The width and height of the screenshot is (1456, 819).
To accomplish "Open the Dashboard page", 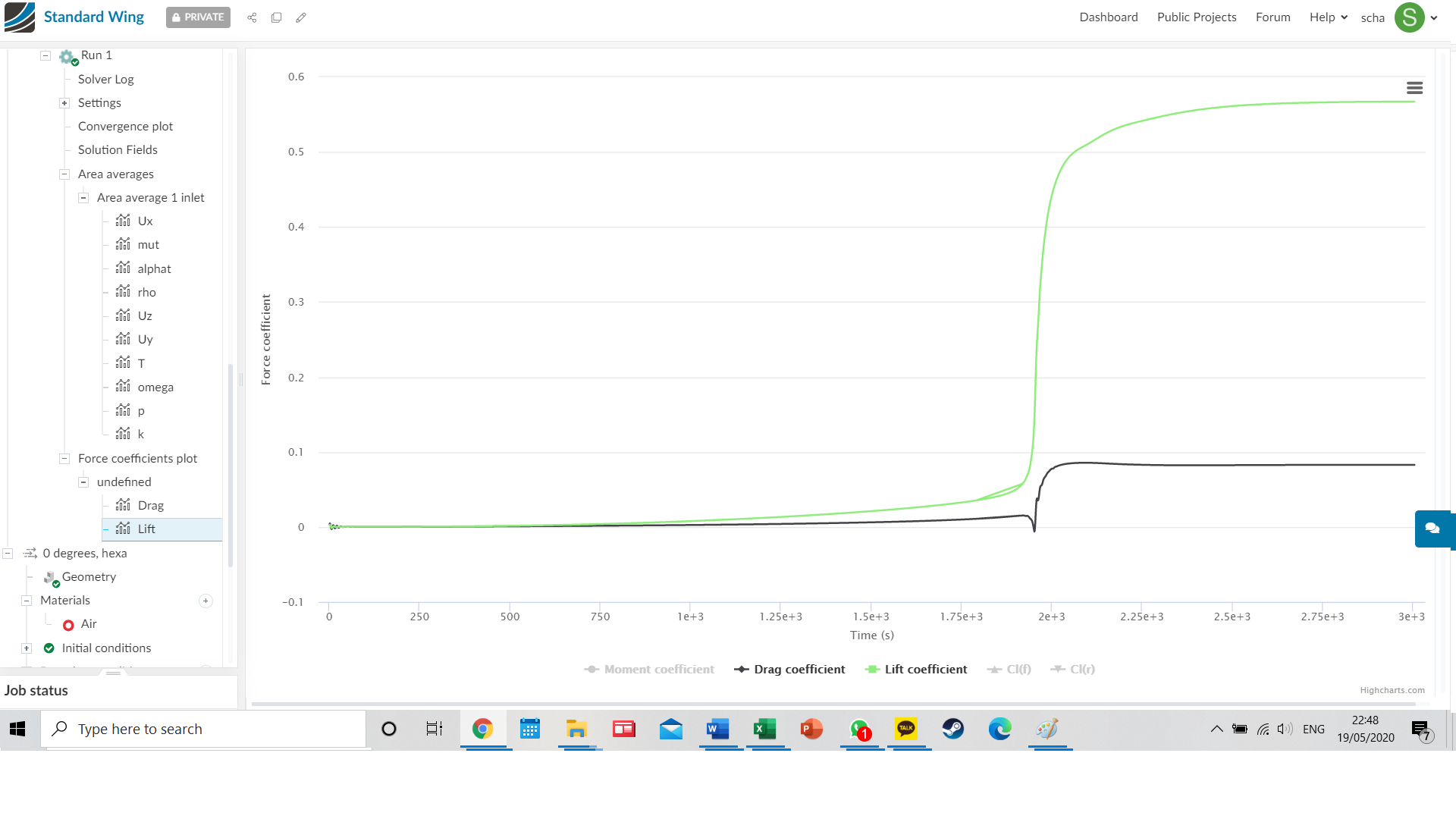I will click(1108, 17).
